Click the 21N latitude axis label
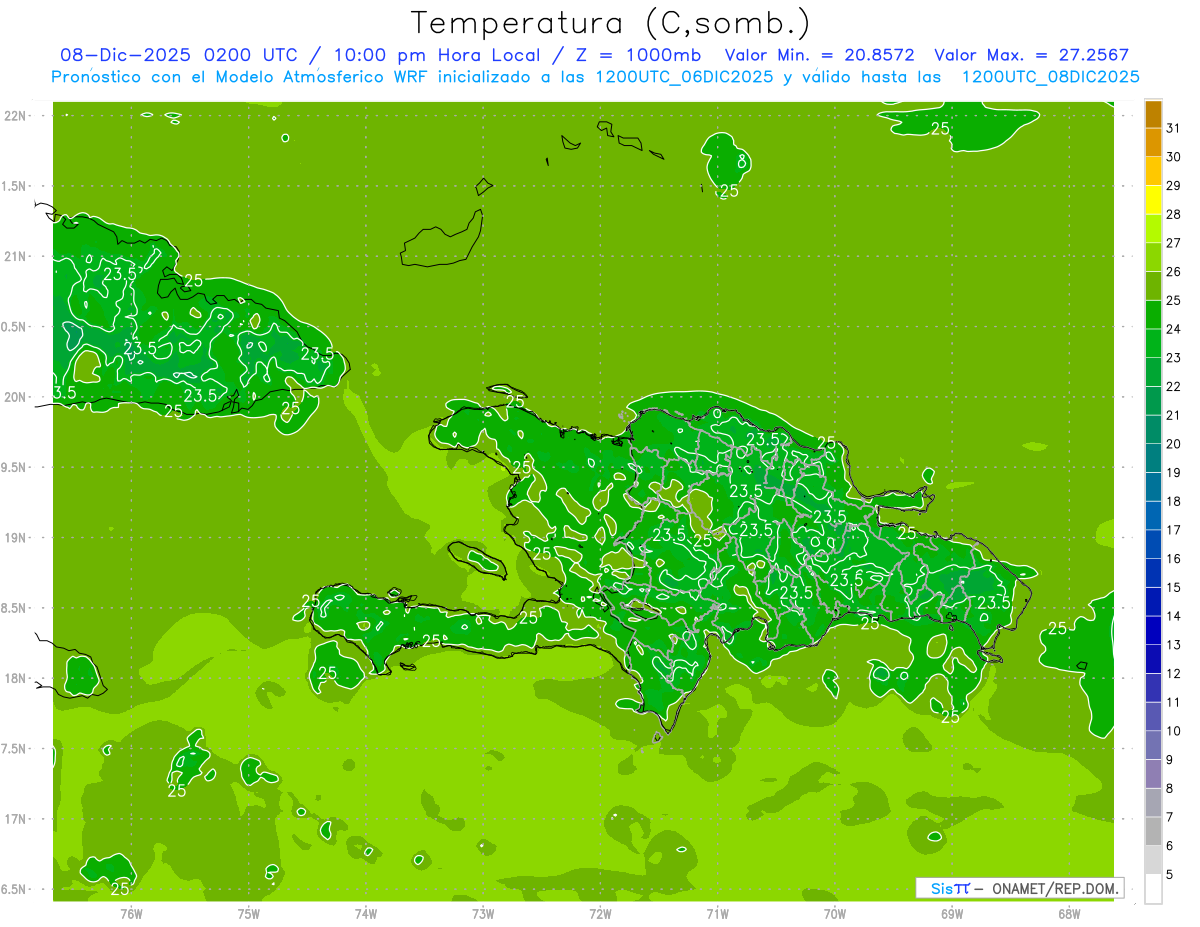The image size is (1200, 927). pyautogui.click(x=17, y=256)
